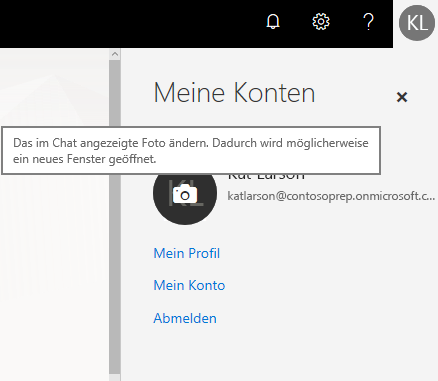Open the settings gear menu
Screen dimensions: 438x381
pos(321,22)
